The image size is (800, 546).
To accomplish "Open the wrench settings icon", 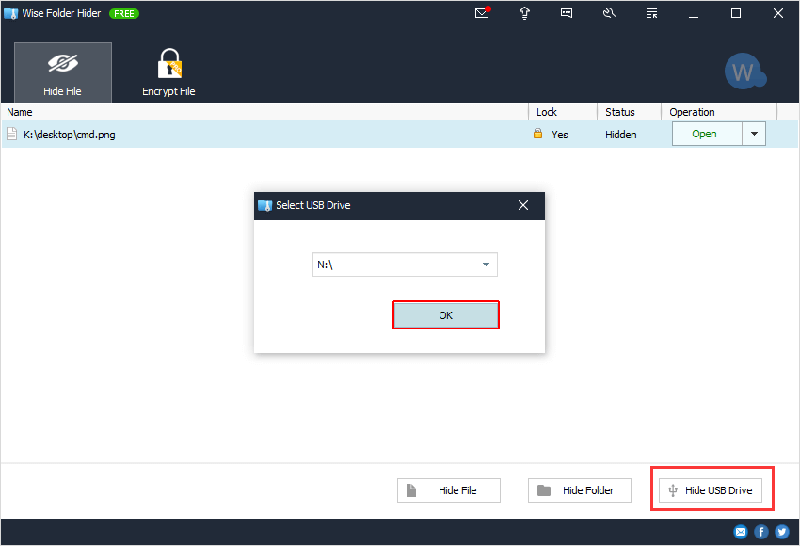I will click(x=609, y=13).
